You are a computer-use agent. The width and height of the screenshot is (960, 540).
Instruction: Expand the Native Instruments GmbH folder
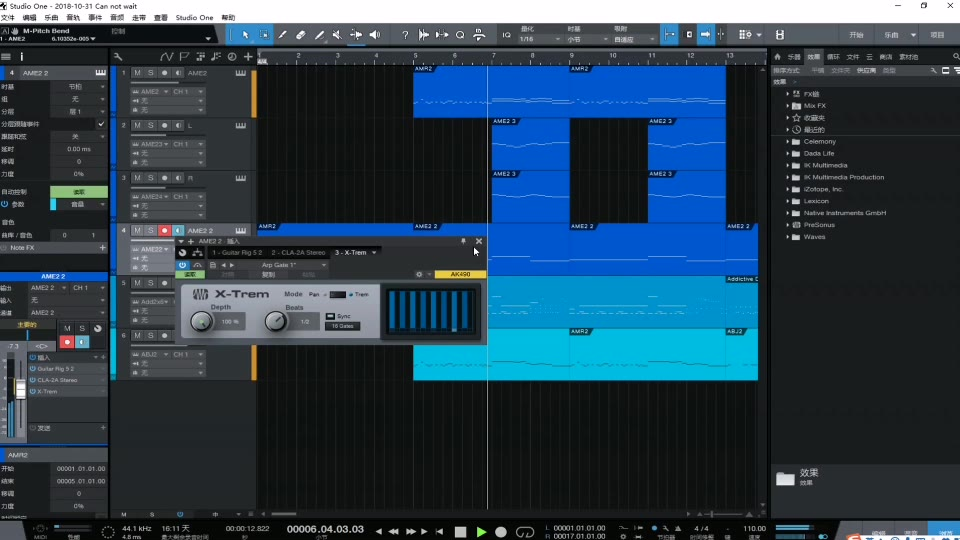[x=788, y=213]
